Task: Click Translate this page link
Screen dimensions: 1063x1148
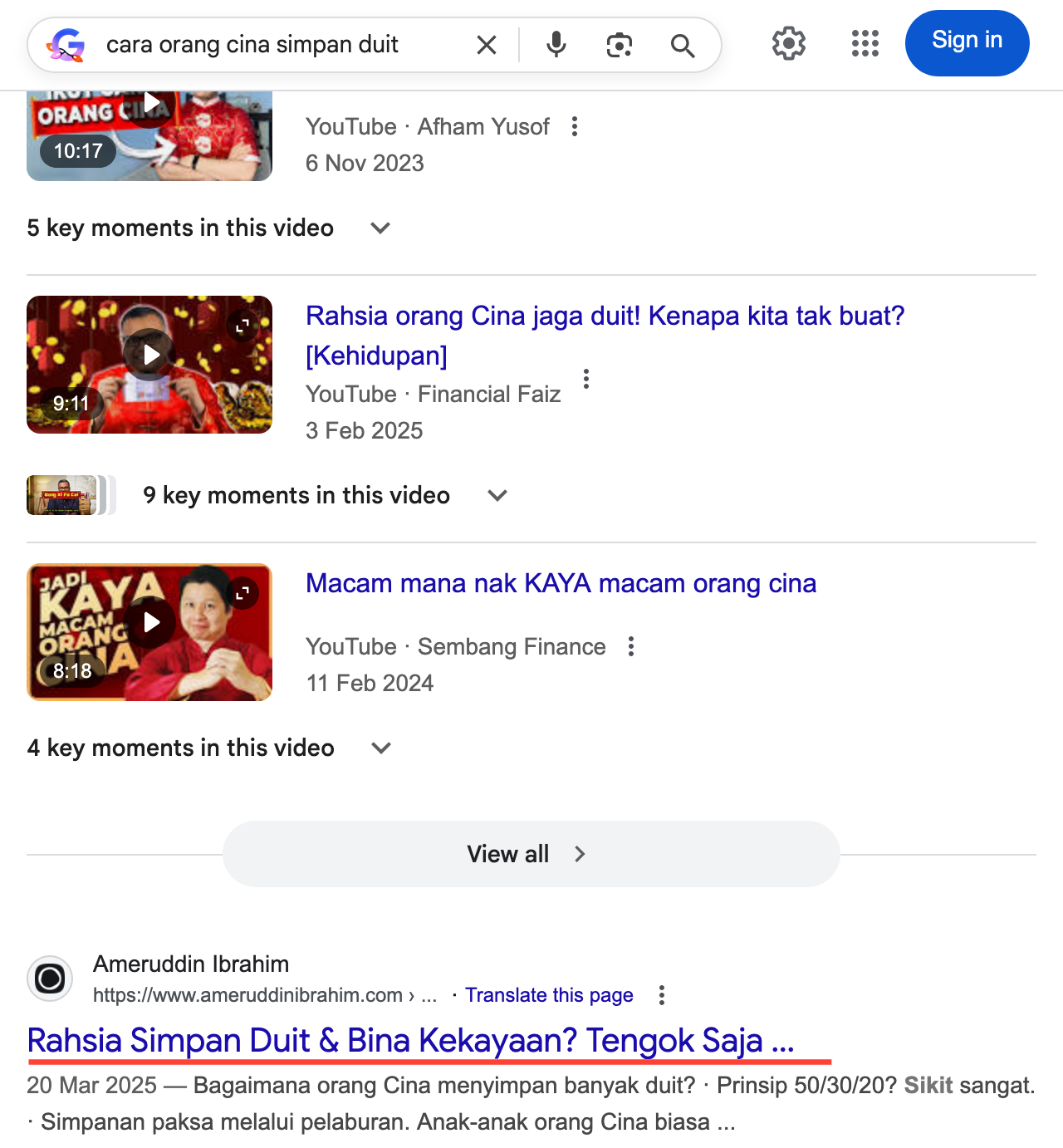Action: (549, 995)
